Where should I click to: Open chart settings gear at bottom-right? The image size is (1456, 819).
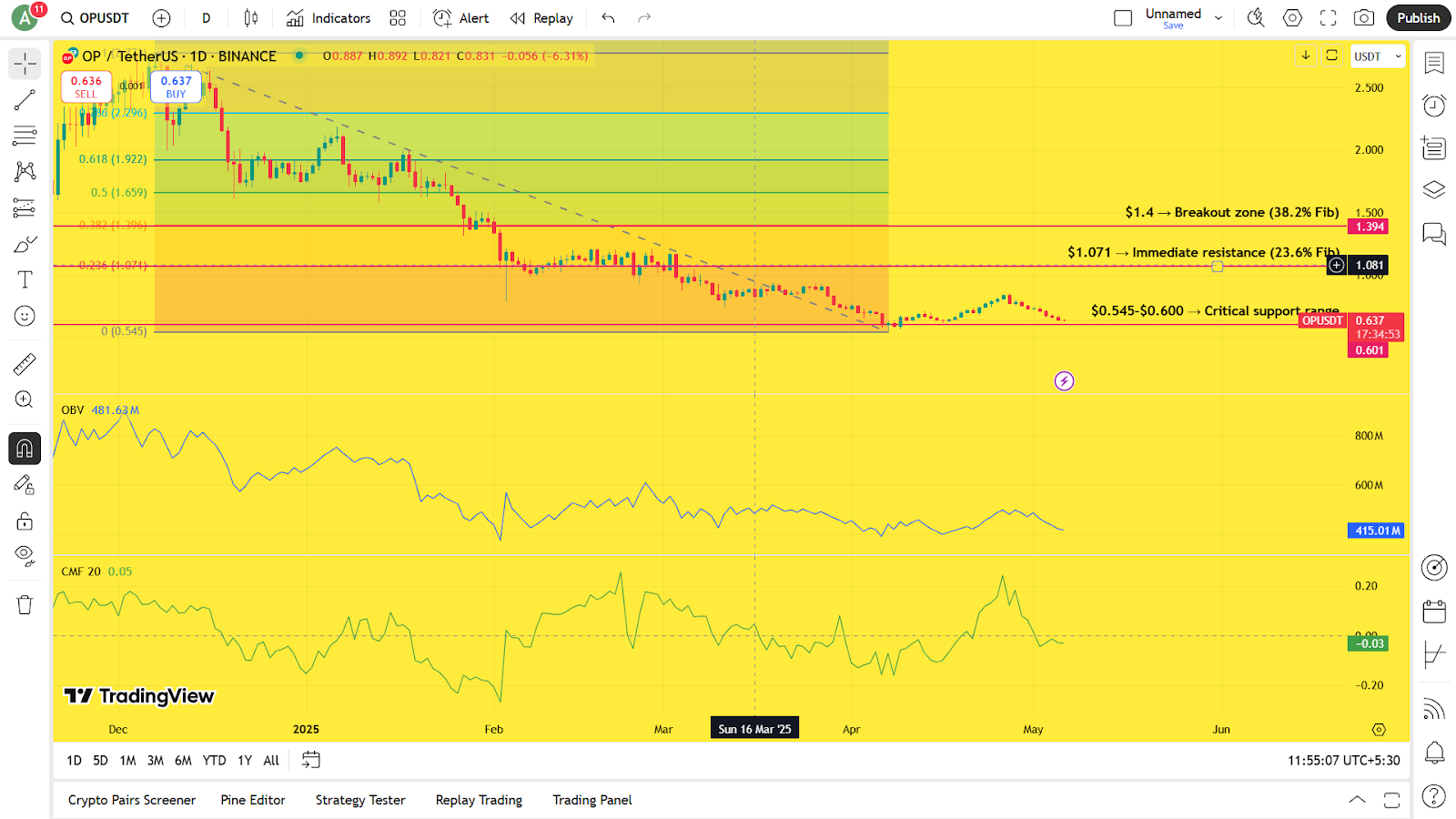click(x=1379, y=730)
